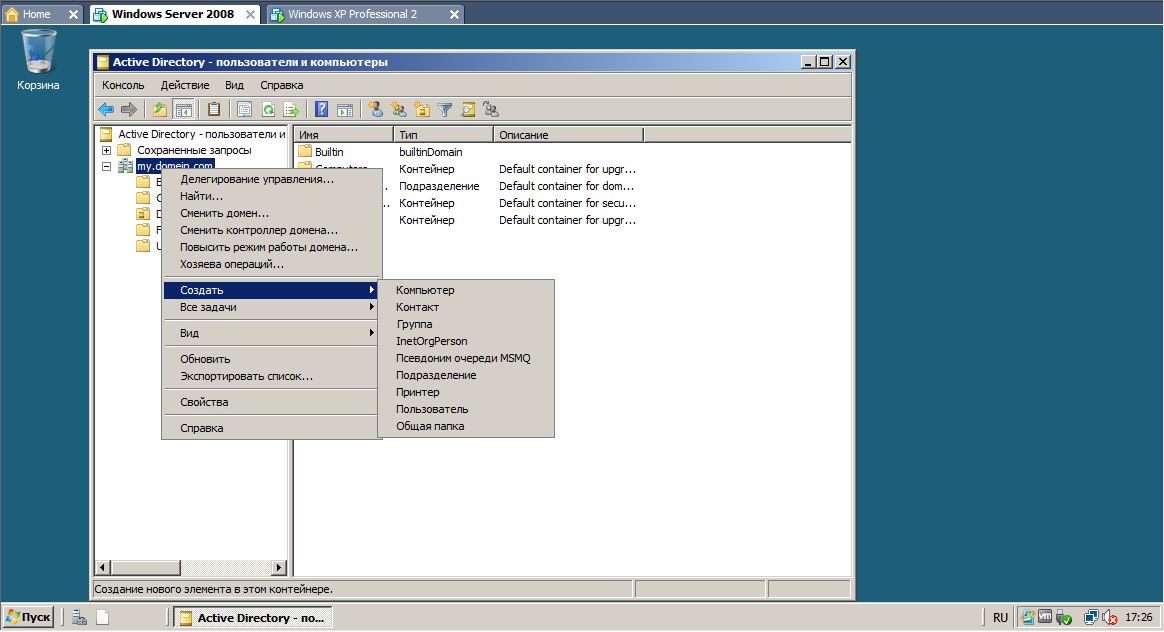
Task: Expand the Сохраненные запросы tree node
Action: pos(106,150)
